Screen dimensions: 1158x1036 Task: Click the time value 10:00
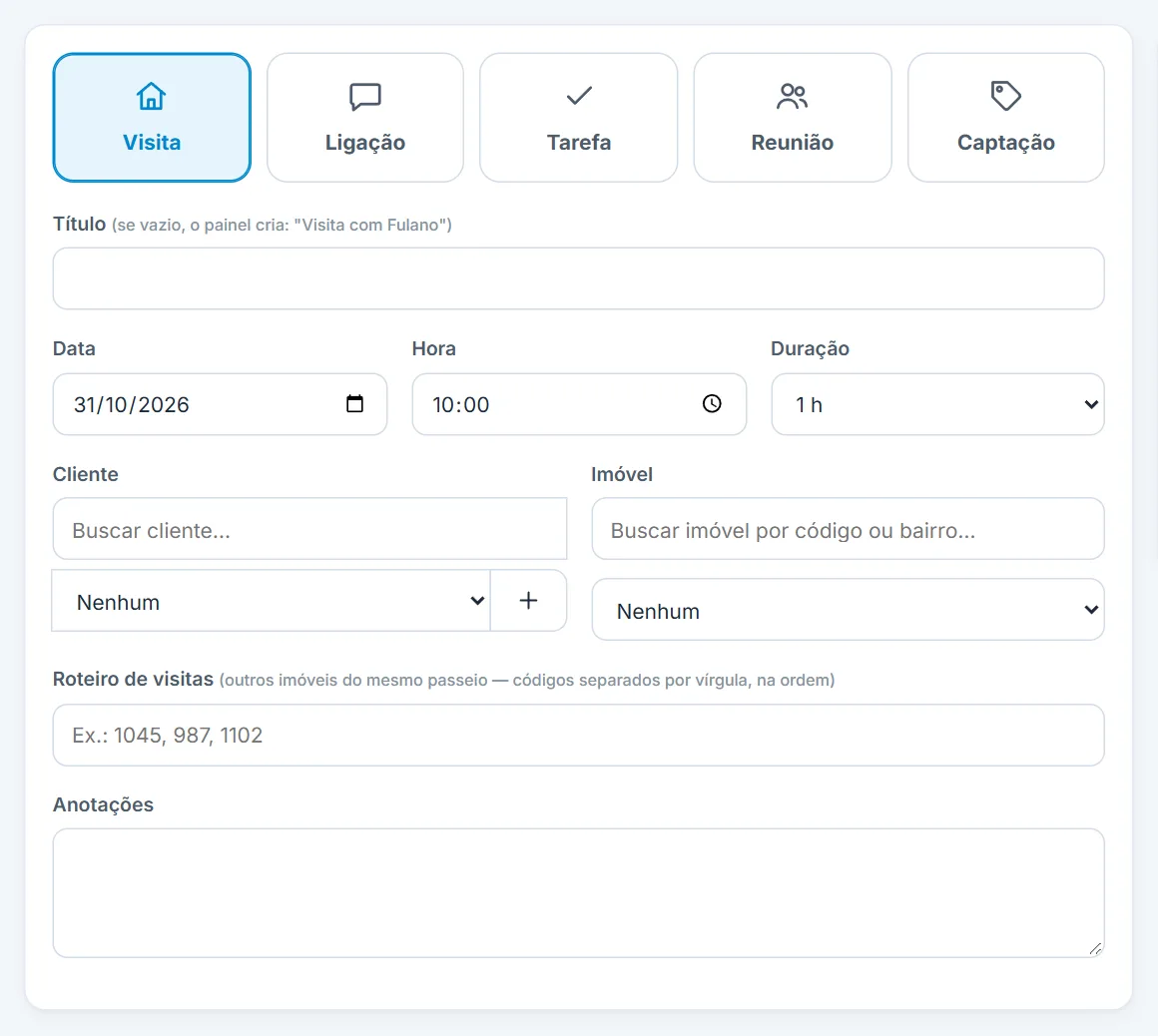click(461, 404)
